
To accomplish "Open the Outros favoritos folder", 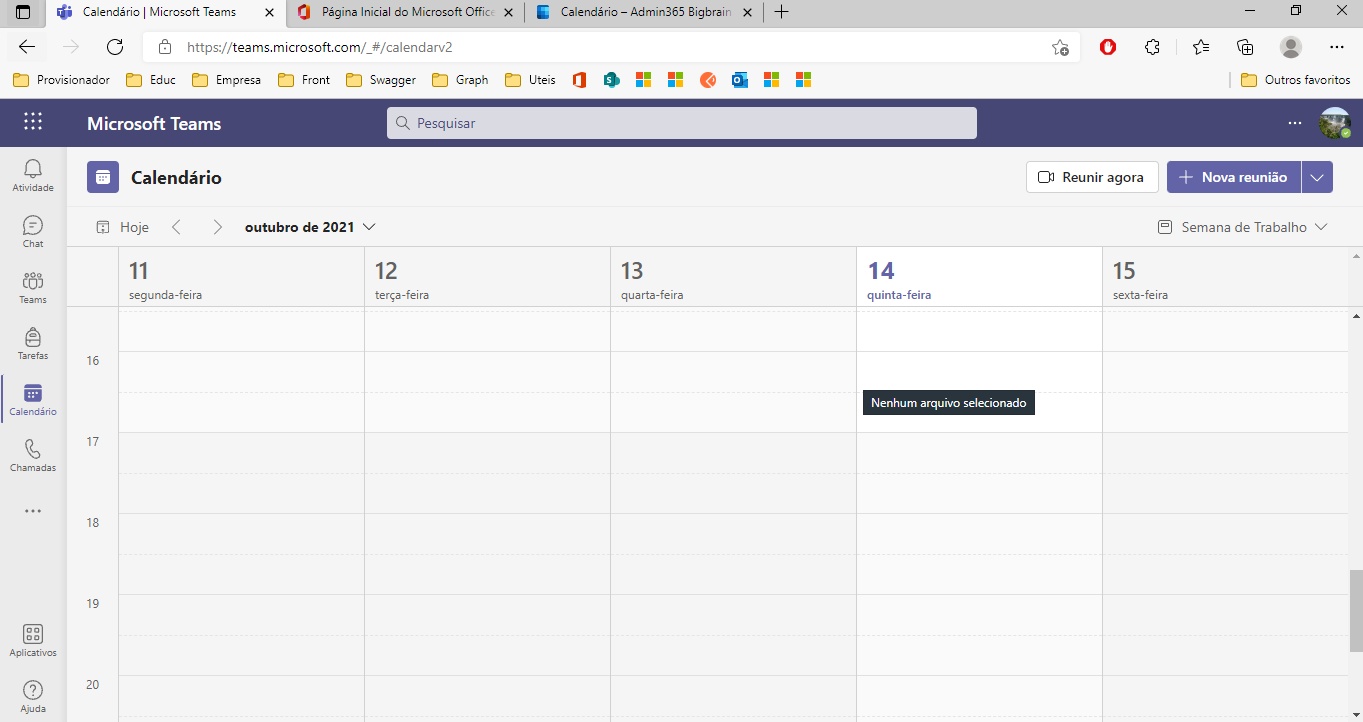I will [1295, 80].
